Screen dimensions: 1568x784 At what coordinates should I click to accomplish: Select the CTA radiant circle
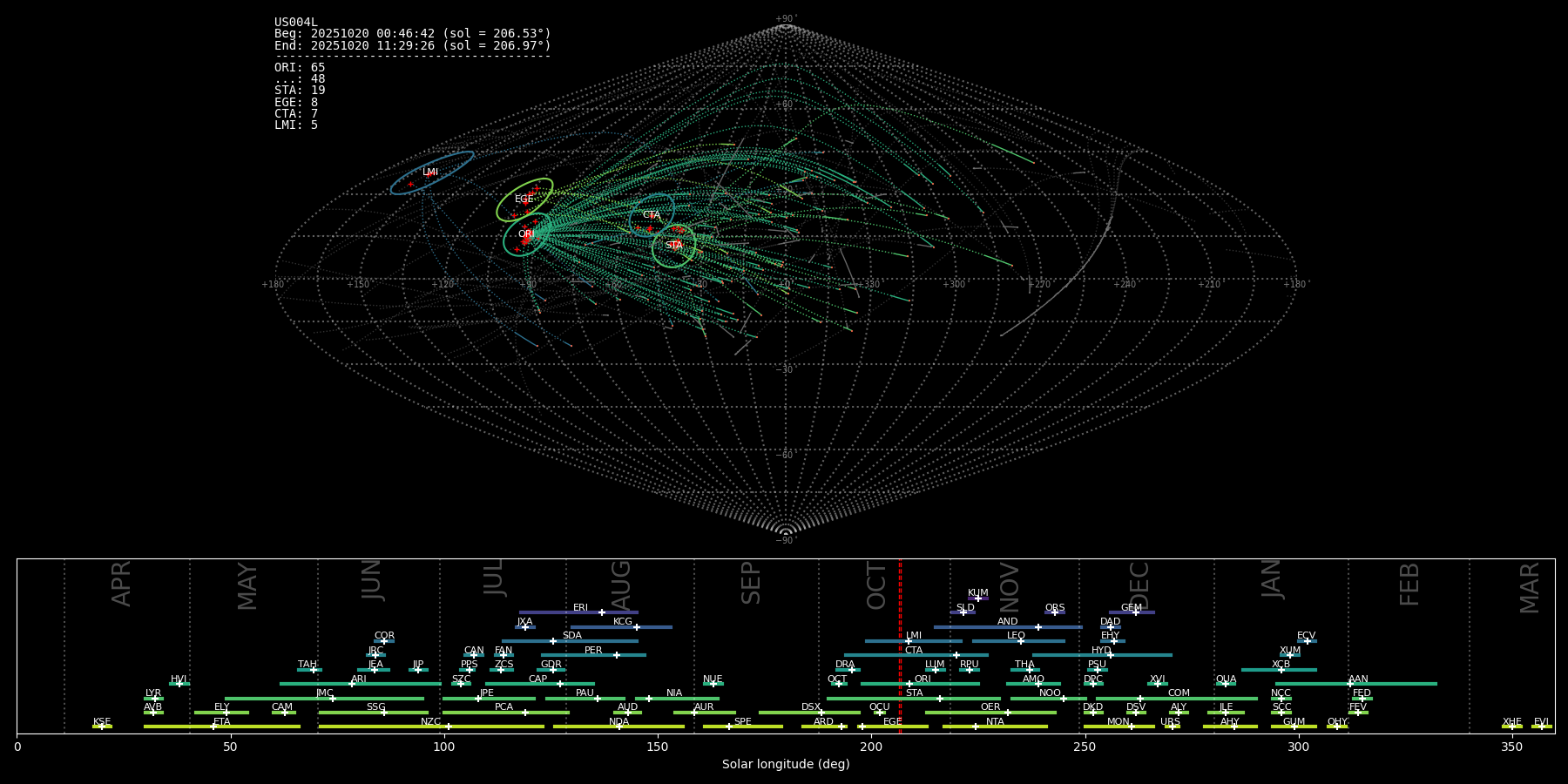[652, 215]
